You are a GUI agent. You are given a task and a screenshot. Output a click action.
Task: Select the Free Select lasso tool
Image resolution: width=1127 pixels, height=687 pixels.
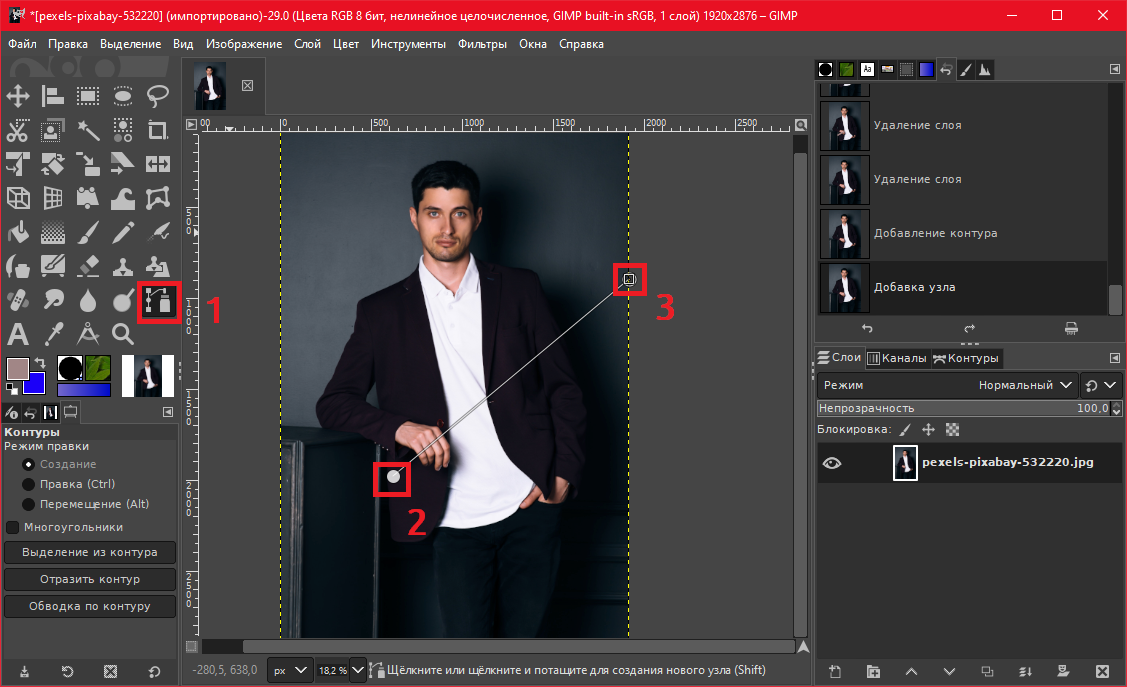click(157, 96)
